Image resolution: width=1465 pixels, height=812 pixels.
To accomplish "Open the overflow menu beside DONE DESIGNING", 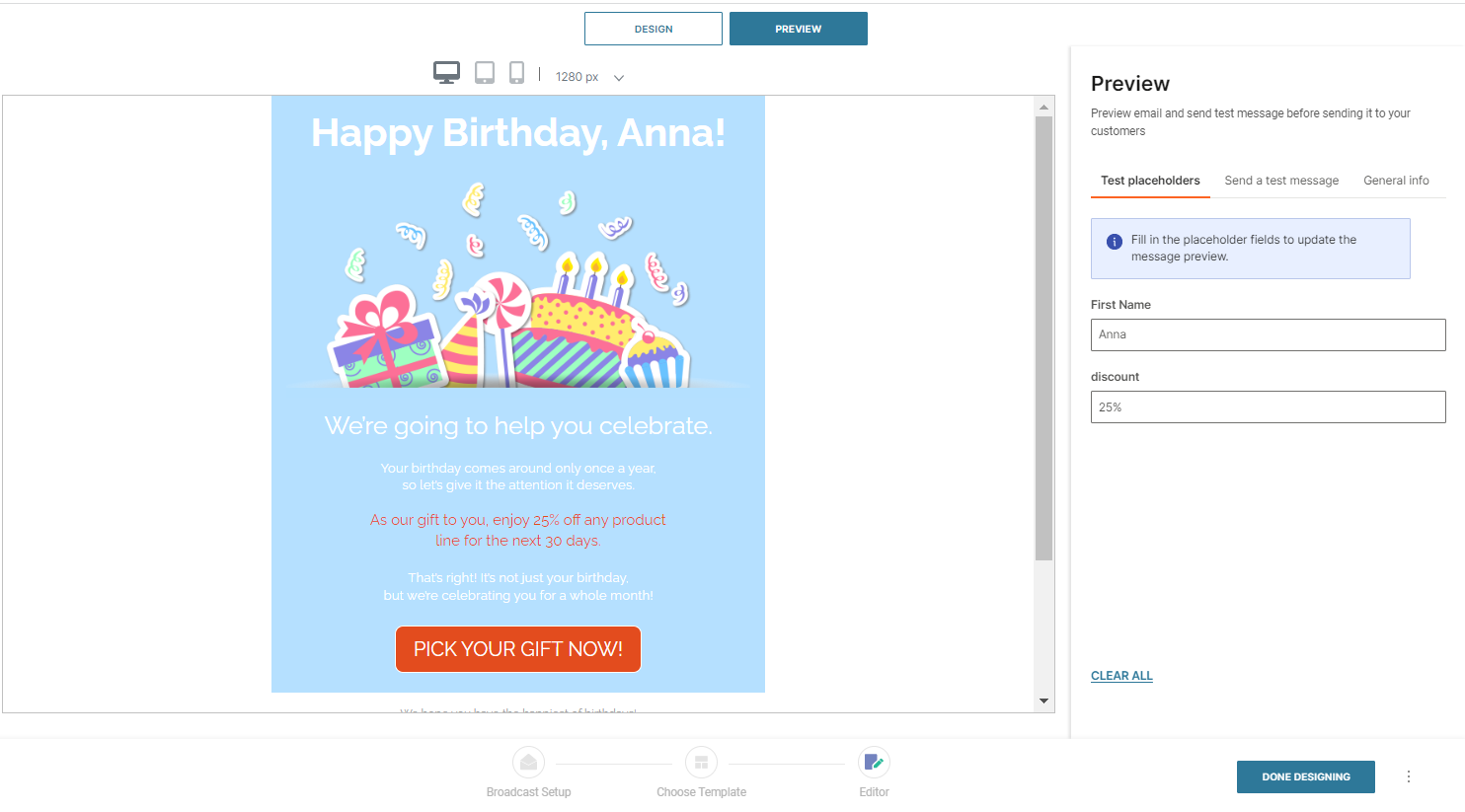I will (1409, 776).
